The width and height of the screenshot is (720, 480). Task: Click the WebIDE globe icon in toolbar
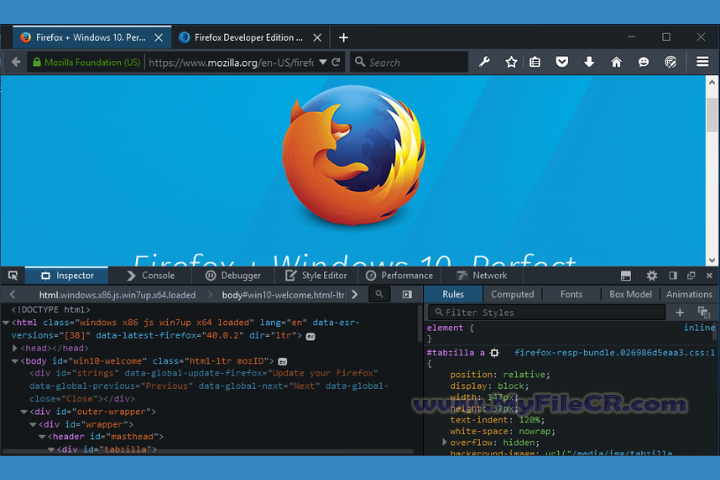[670, 62]
